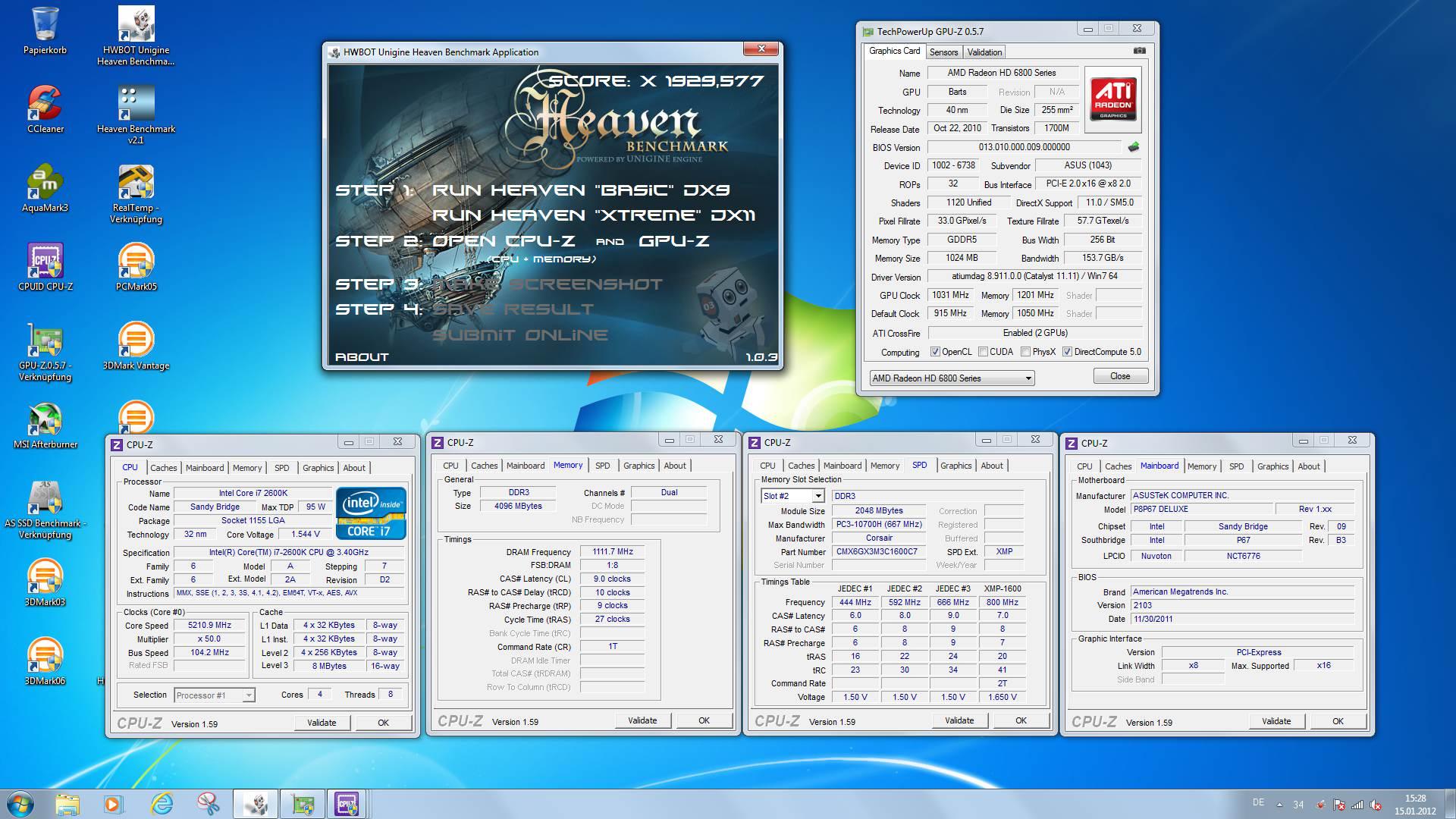The width and height of the screenshot is (1456, 819).
Task: Click BIOS save chip icon in GPU-Z
Action: pos(1134,147)
